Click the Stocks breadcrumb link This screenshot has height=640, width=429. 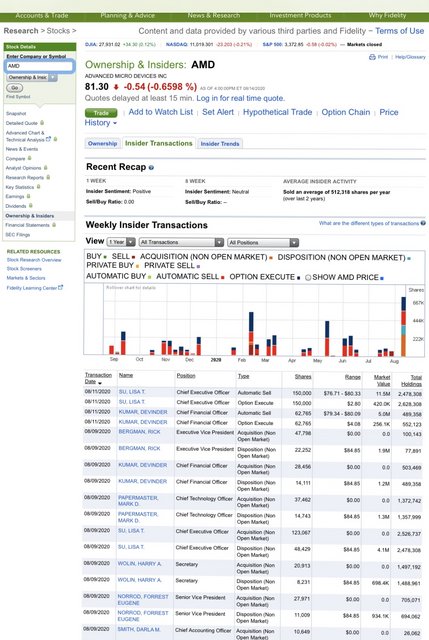tap(58, 31)
